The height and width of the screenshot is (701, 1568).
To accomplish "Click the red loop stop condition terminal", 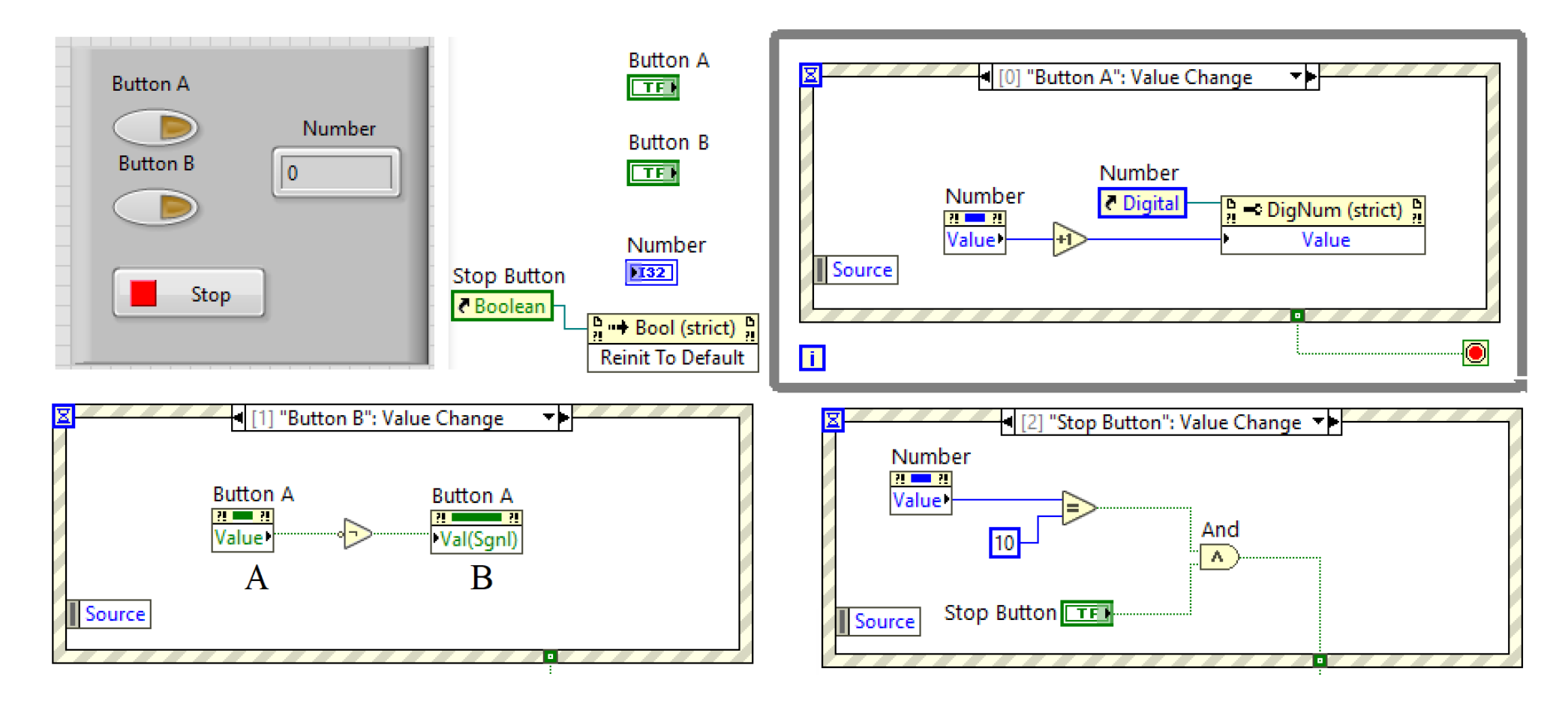I will click(1474, 353).
